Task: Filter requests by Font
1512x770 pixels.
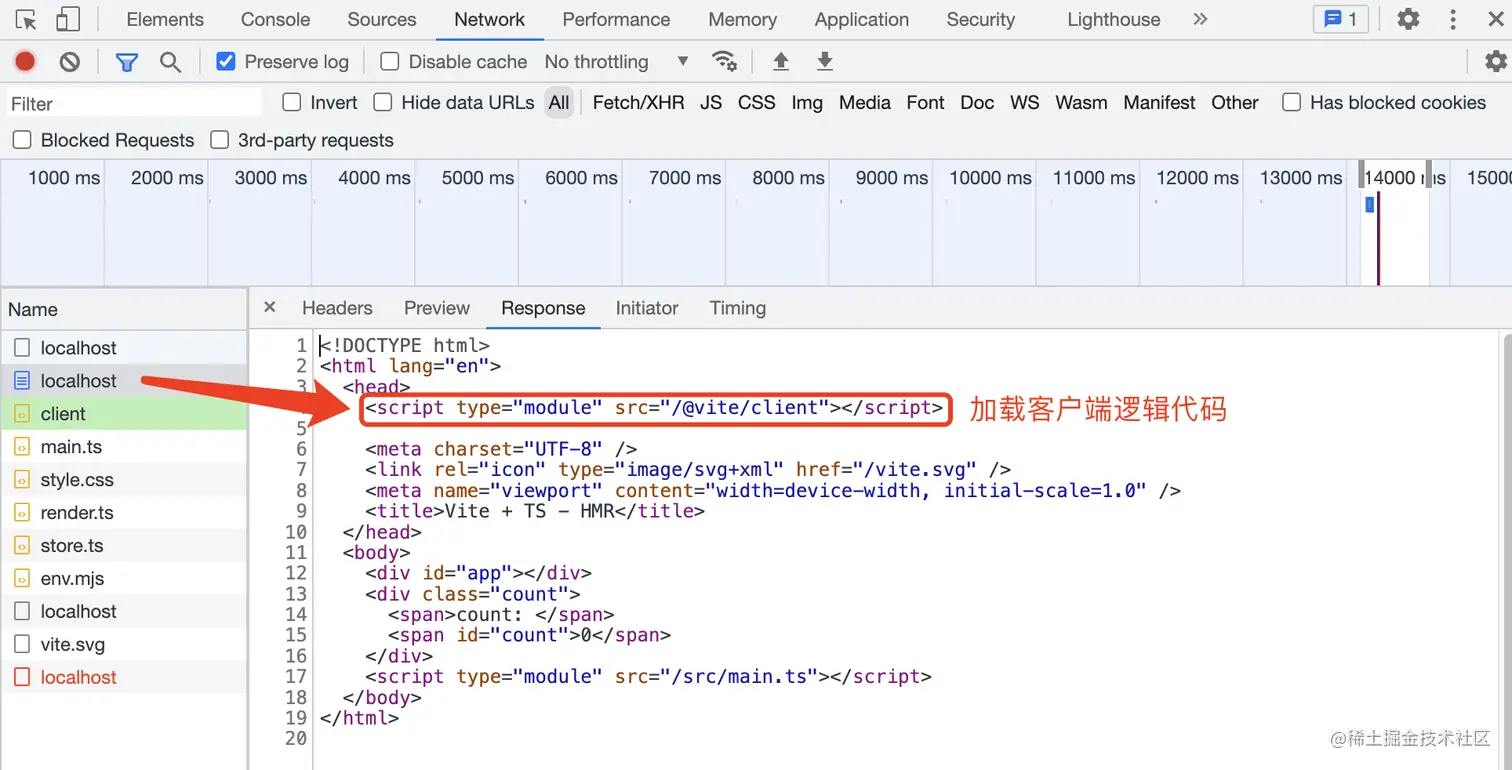Action: coord(925,102)
